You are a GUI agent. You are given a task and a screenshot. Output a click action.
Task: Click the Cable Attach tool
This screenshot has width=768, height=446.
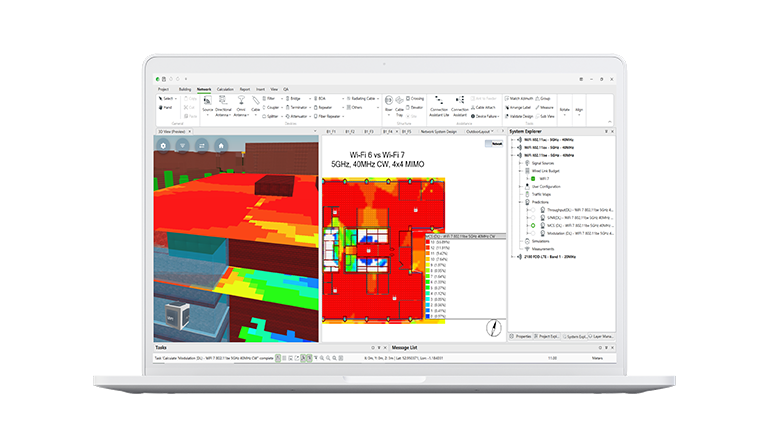[483, 107]
